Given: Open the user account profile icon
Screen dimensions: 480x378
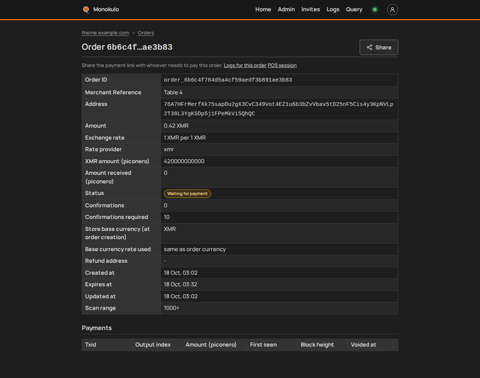Looking at the screenshot, I should click(x=392, y=10).
